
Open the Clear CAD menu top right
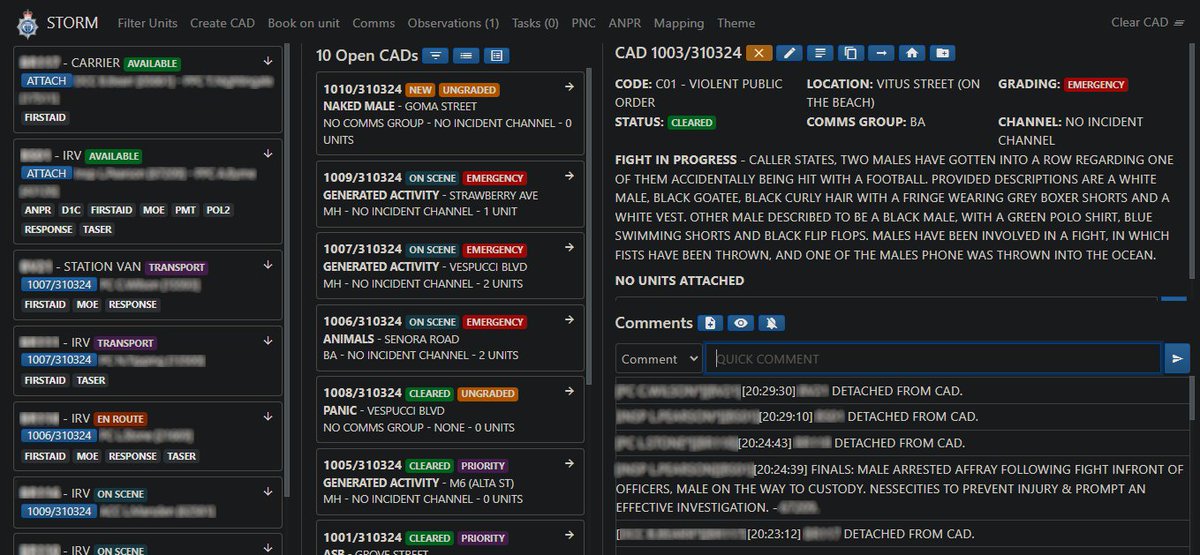[x=1148, y=22]
